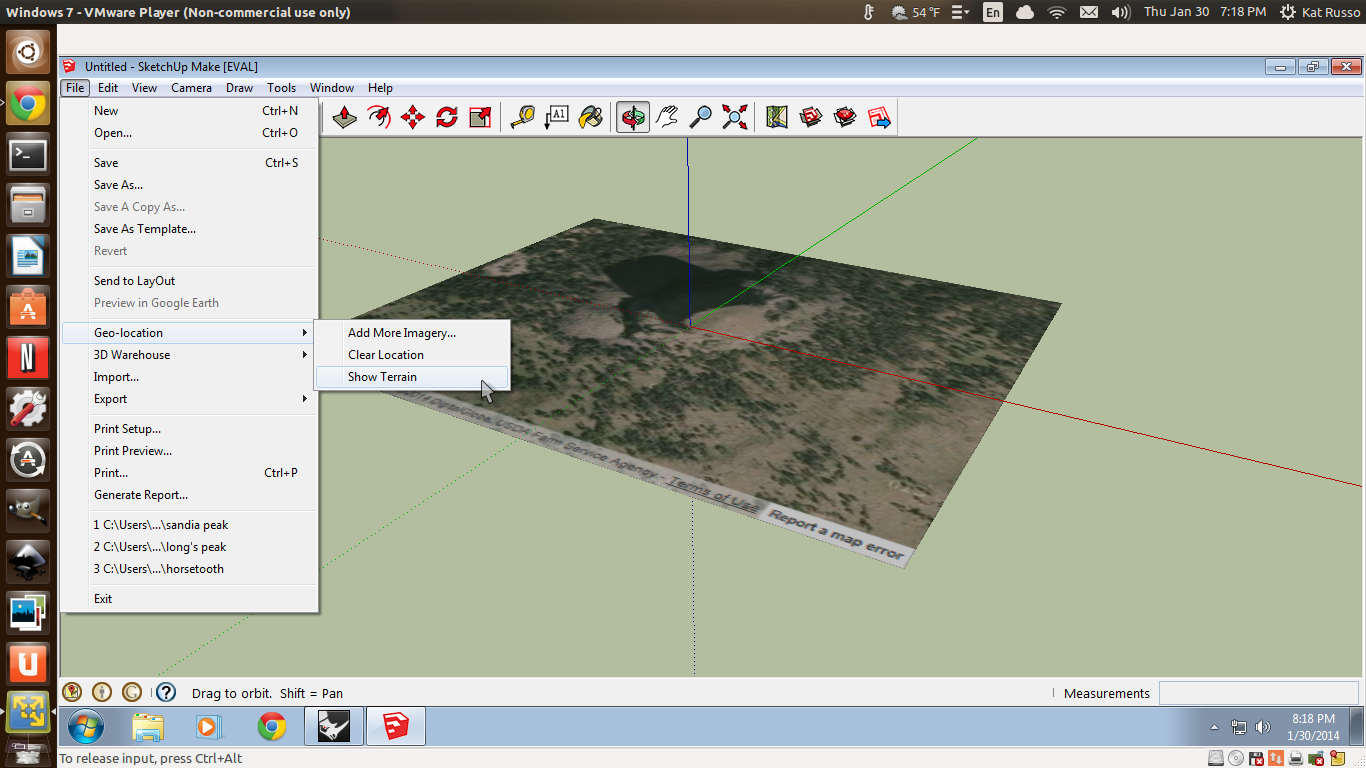The width and height of the screenshot is (1366, 768).
Task: Select the Text label tool
Action: point(557,117)
